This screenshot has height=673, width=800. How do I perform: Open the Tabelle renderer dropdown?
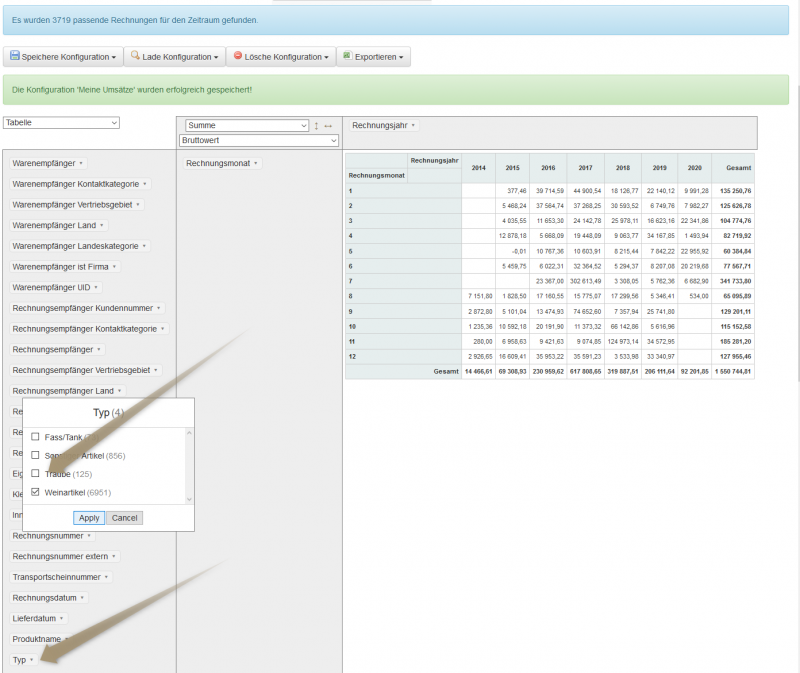[61, 122]
